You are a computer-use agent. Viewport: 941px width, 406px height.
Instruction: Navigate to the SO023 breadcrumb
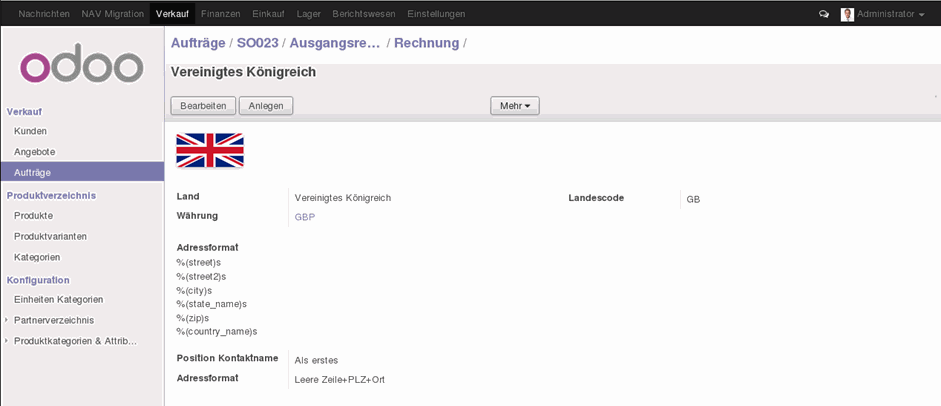pos(257,43)
